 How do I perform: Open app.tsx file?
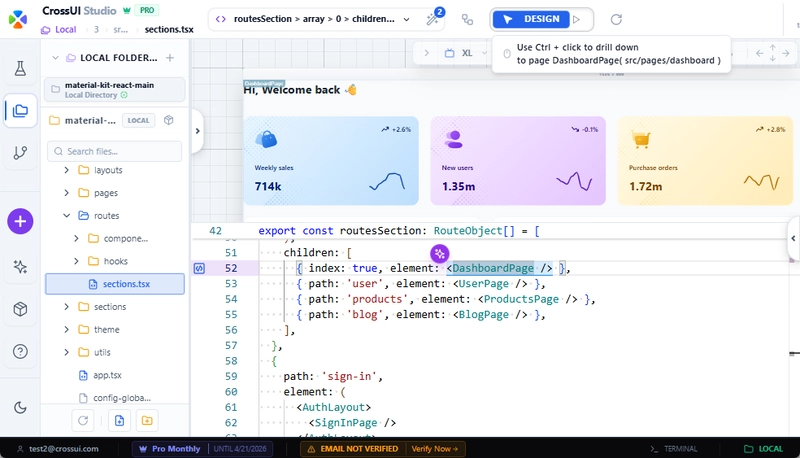coord(107,375)
